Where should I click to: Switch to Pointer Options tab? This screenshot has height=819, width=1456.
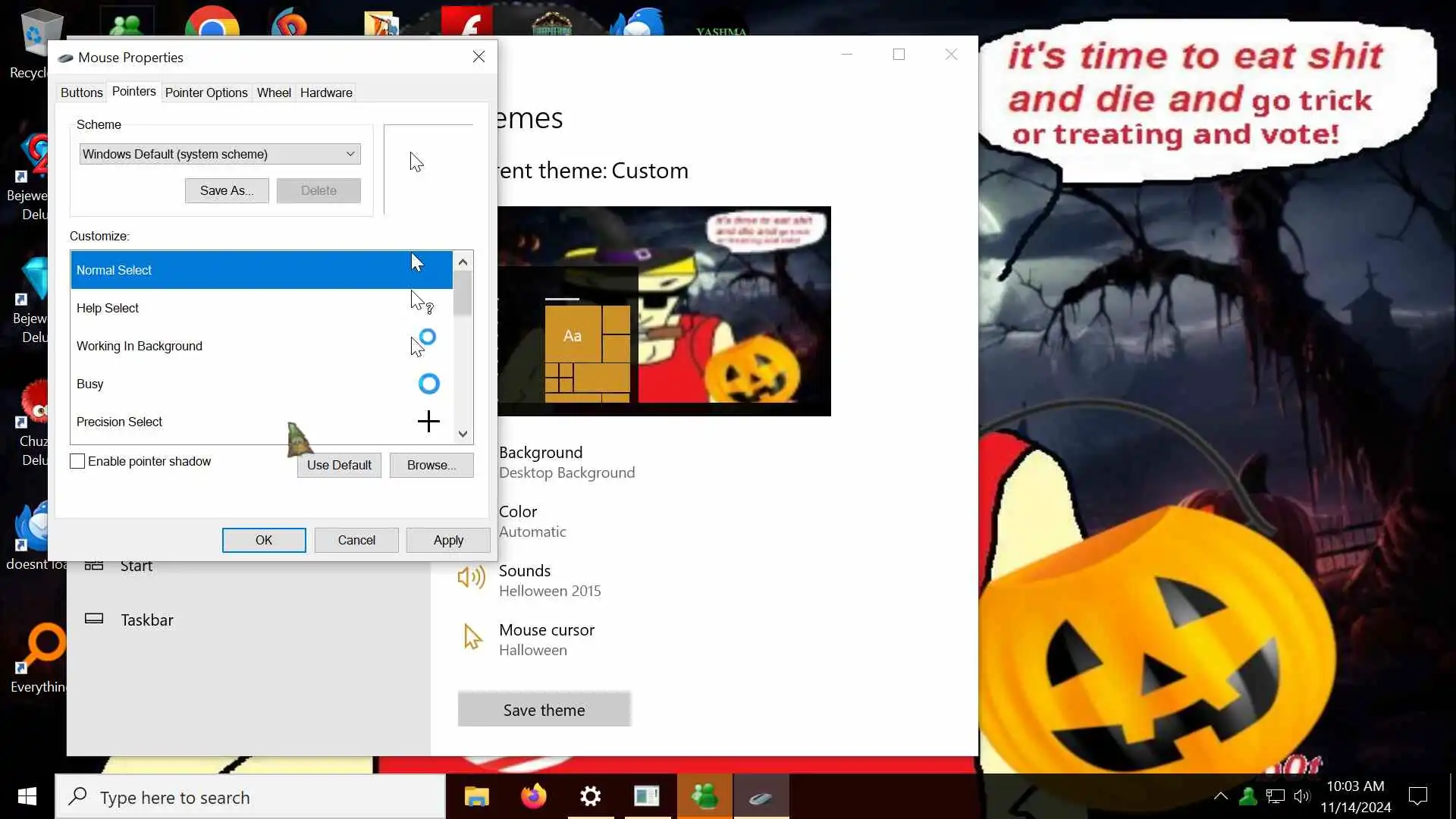pos(206,93)
